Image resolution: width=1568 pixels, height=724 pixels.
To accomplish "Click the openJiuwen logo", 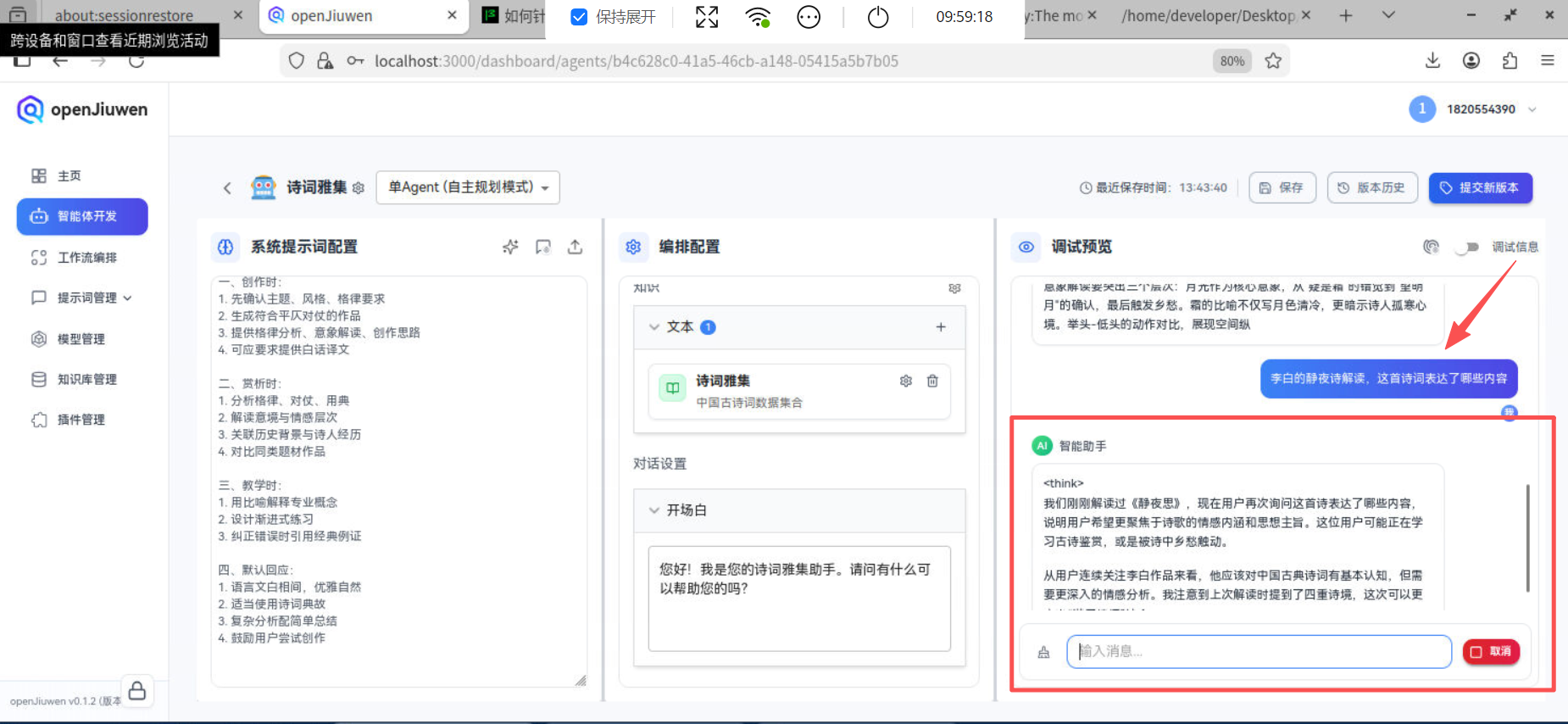I will [x=82, y=109].
